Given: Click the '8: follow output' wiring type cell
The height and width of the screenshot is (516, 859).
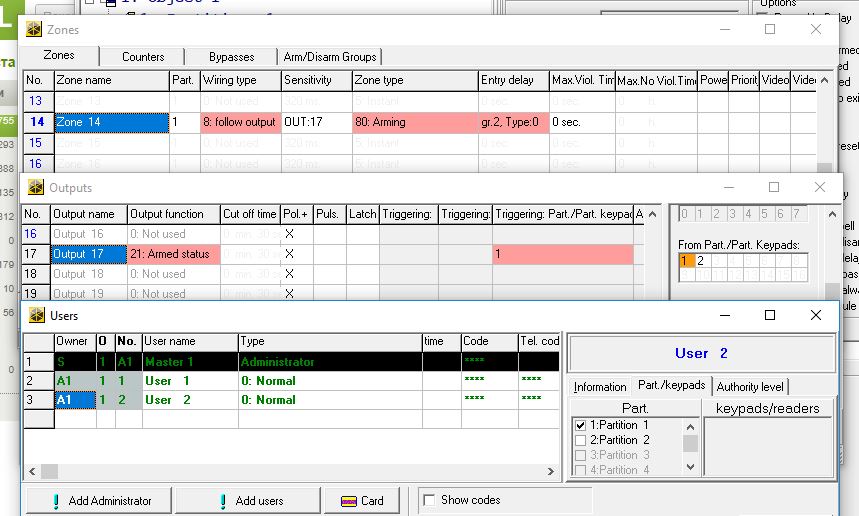Looking at the screenshot, I should tap(240, 122).
